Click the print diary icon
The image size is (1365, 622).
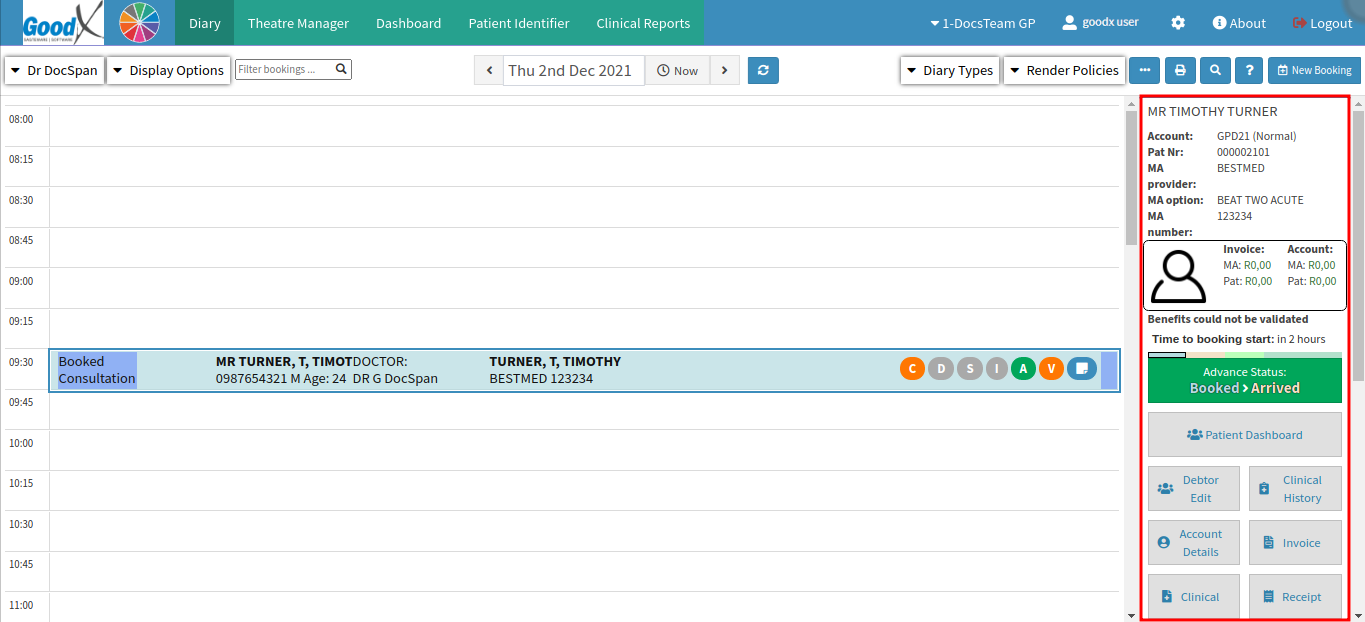tap(1180, 70)
